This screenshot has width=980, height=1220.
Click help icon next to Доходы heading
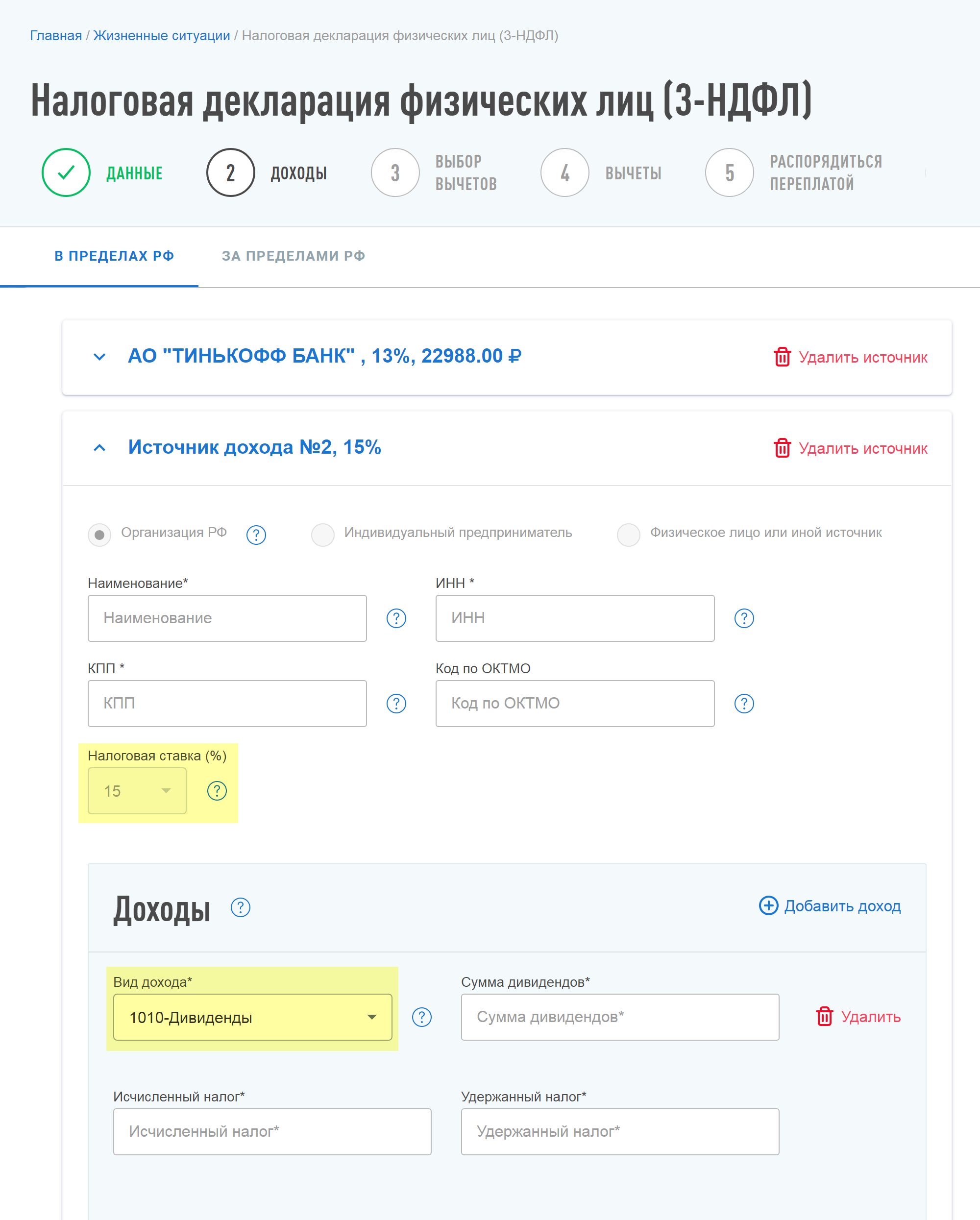(241, 907)
